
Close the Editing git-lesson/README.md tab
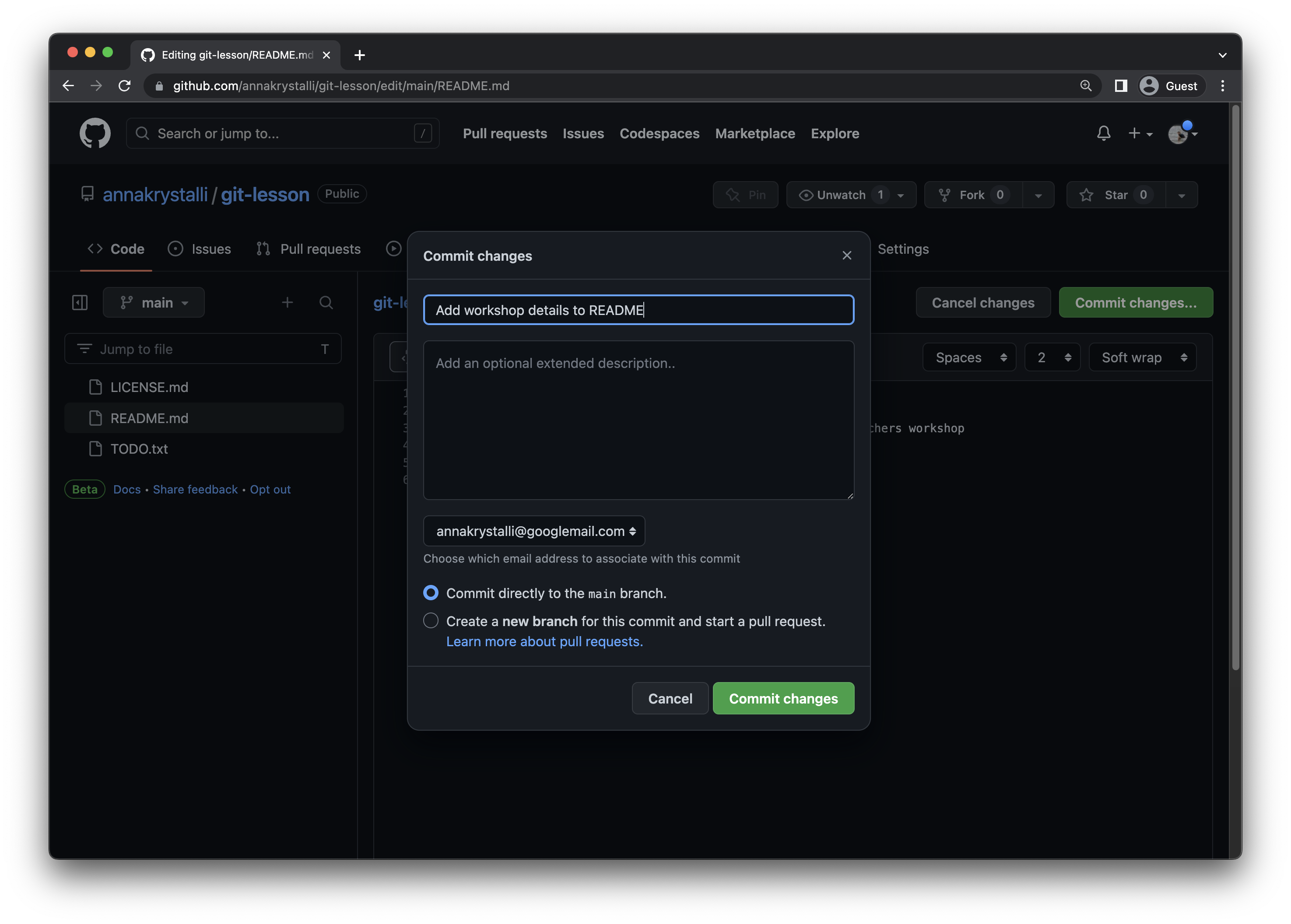(326, 55)
